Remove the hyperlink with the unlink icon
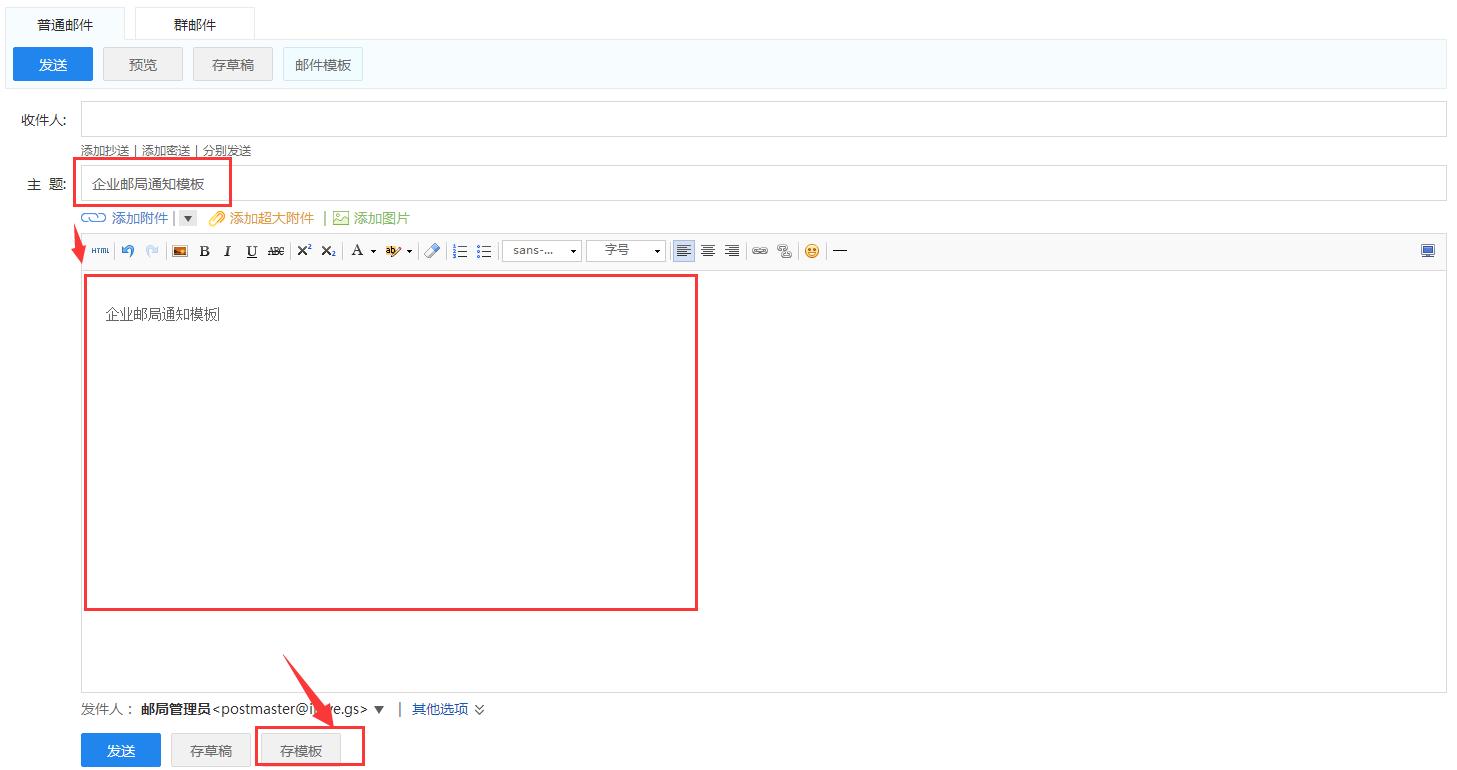The width and height of the screenshot is (1457, 770). (784, 251)
